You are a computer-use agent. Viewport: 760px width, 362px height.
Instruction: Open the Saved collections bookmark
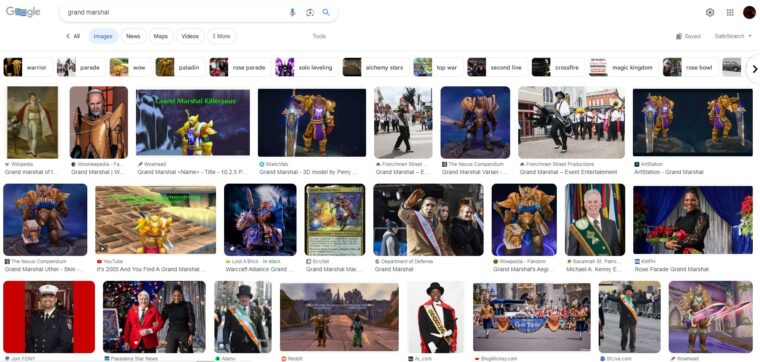688,36
